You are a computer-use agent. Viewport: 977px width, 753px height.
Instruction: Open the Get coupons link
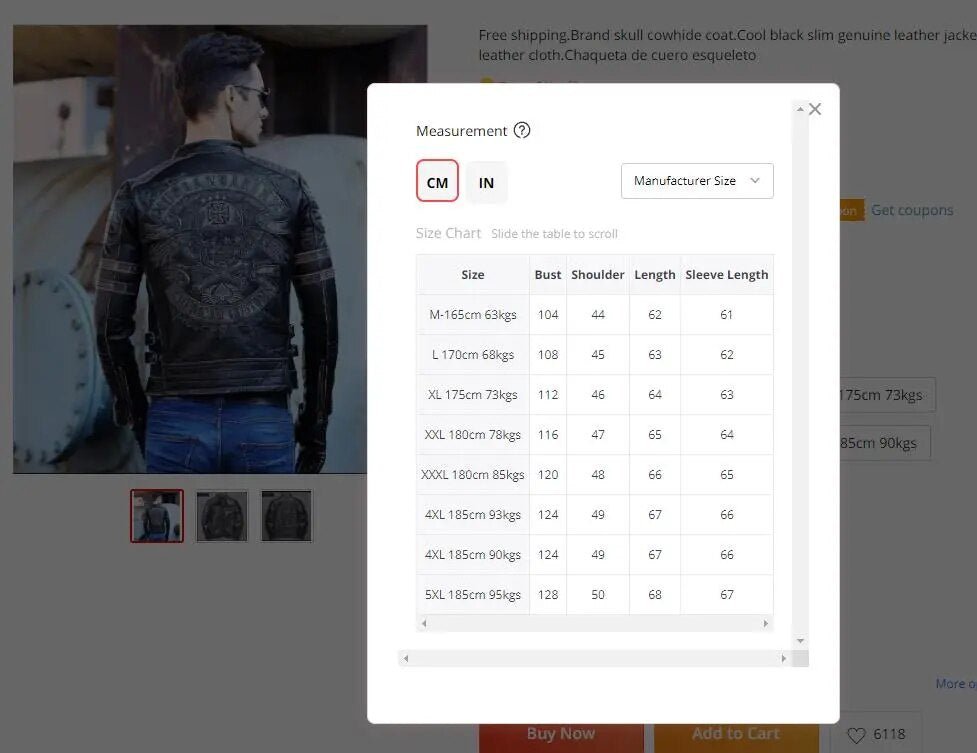(x=911, y=210)
